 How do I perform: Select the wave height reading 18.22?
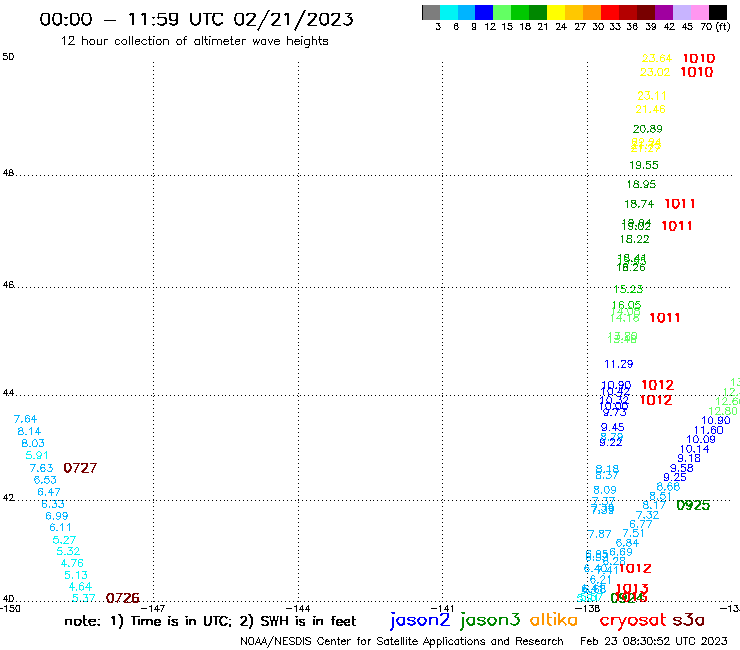(x=634, y=239)
